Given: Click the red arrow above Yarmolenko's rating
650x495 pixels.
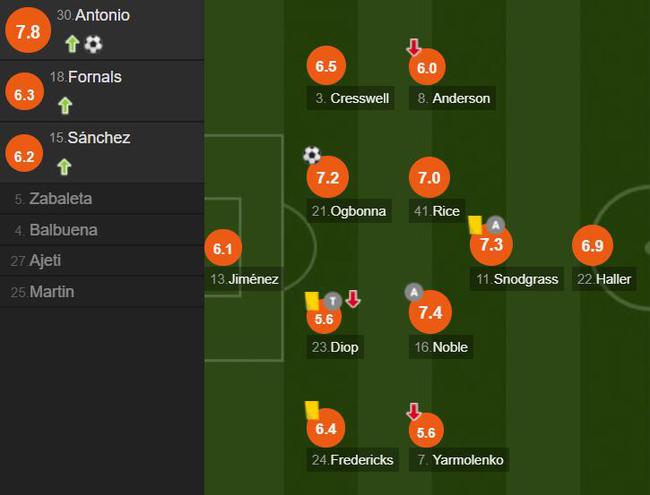Looking at the screenshot, I should click(414, 411).
